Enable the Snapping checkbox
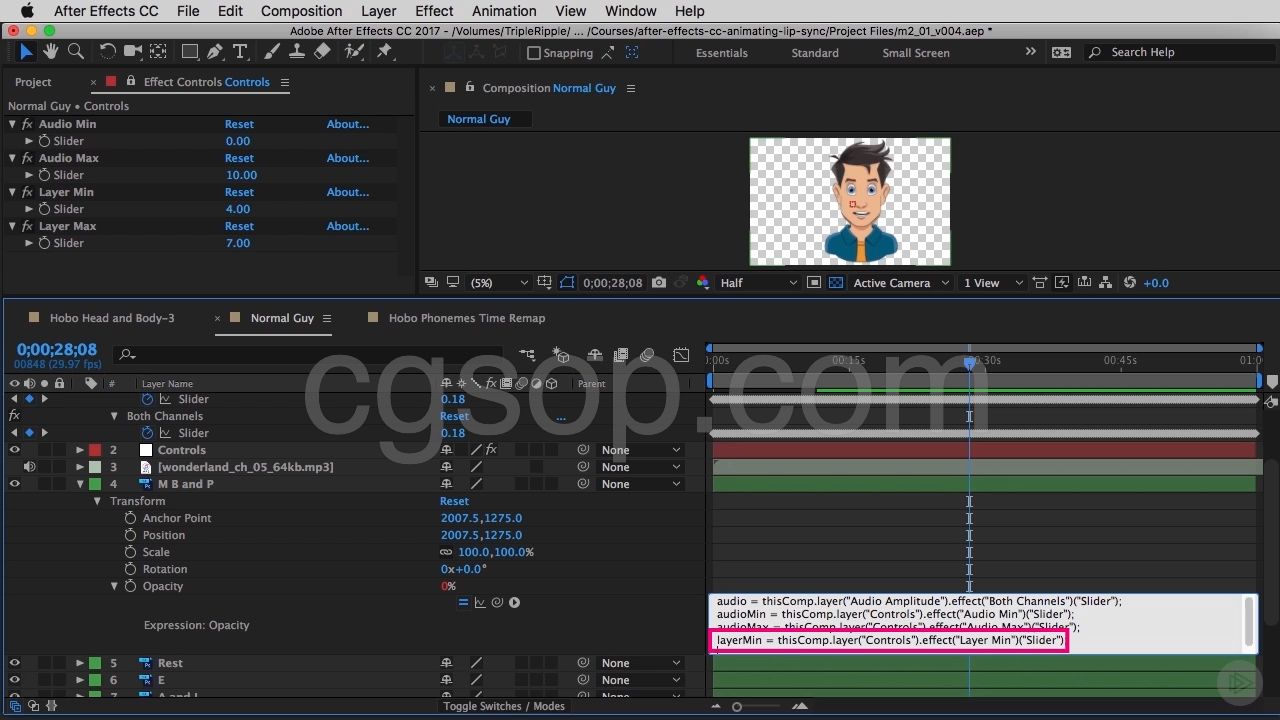The height and width of the screenshot is (720, 1280). (x=534, y=53)
